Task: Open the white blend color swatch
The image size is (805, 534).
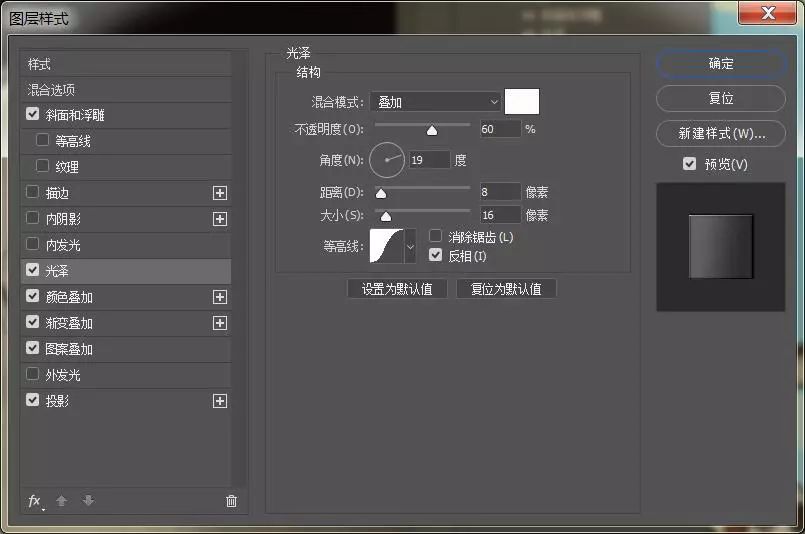Action: pyautogui.click(x=522, y=102)
